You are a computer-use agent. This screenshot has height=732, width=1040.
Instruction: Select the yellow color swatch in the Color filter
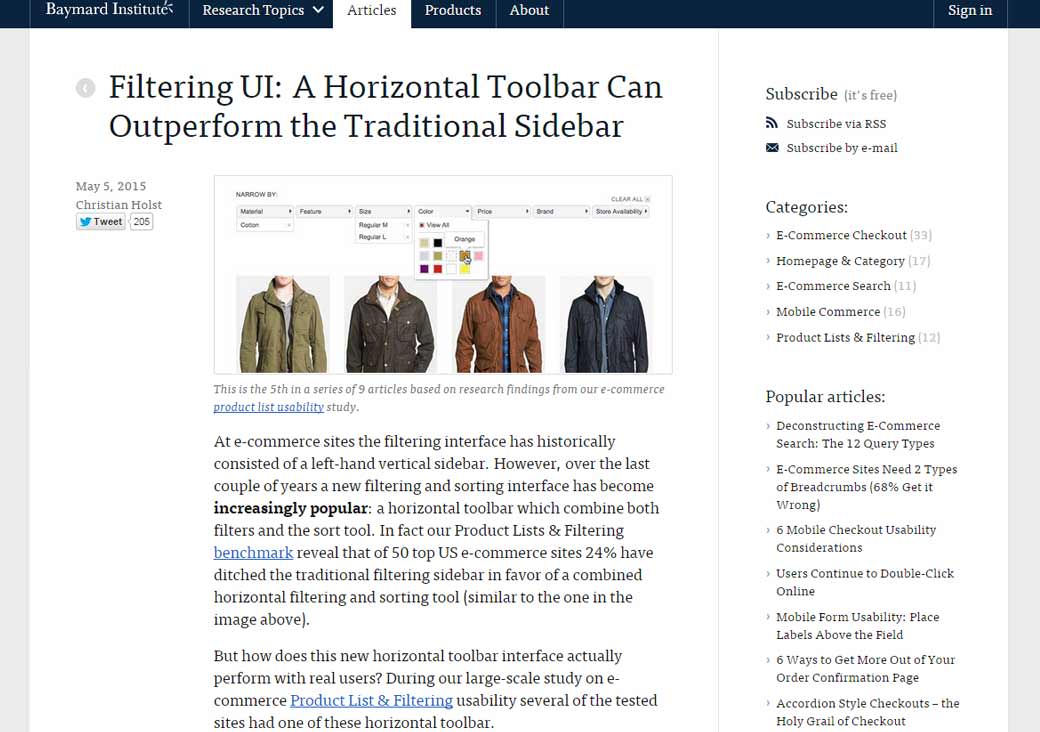pos(464,268)
